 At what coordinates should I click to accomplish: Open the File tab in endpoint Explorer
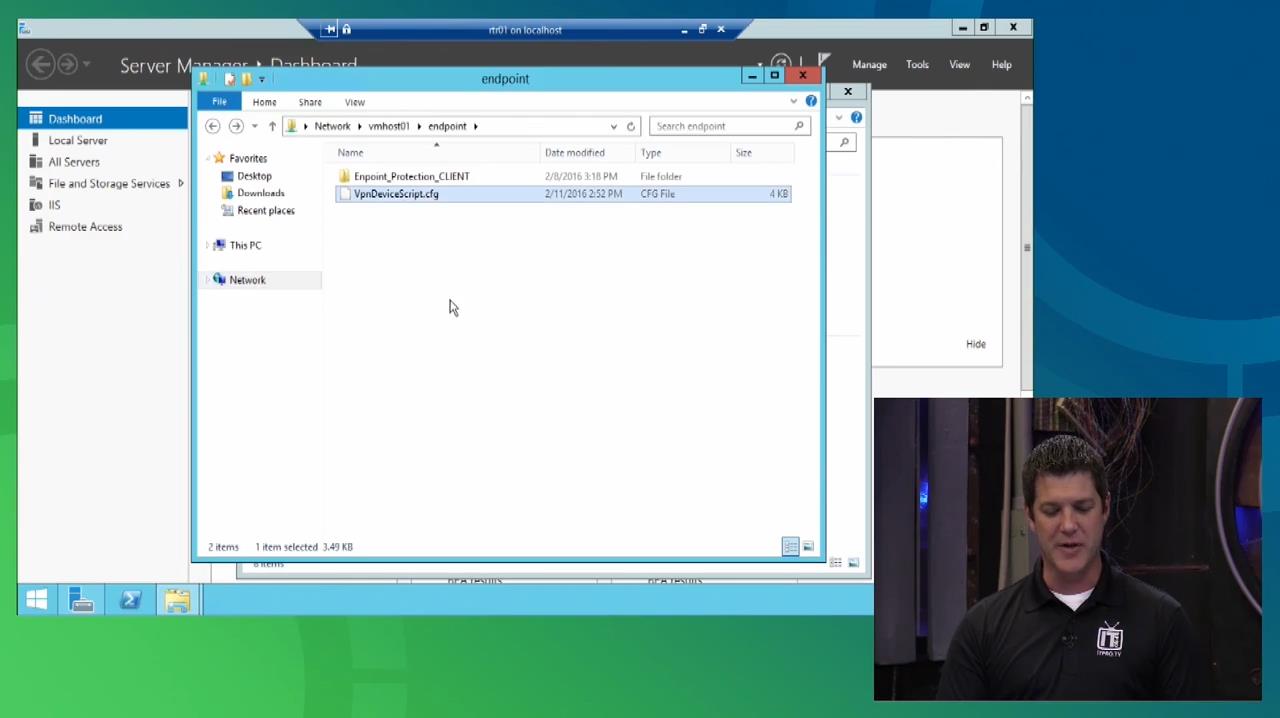219,102
